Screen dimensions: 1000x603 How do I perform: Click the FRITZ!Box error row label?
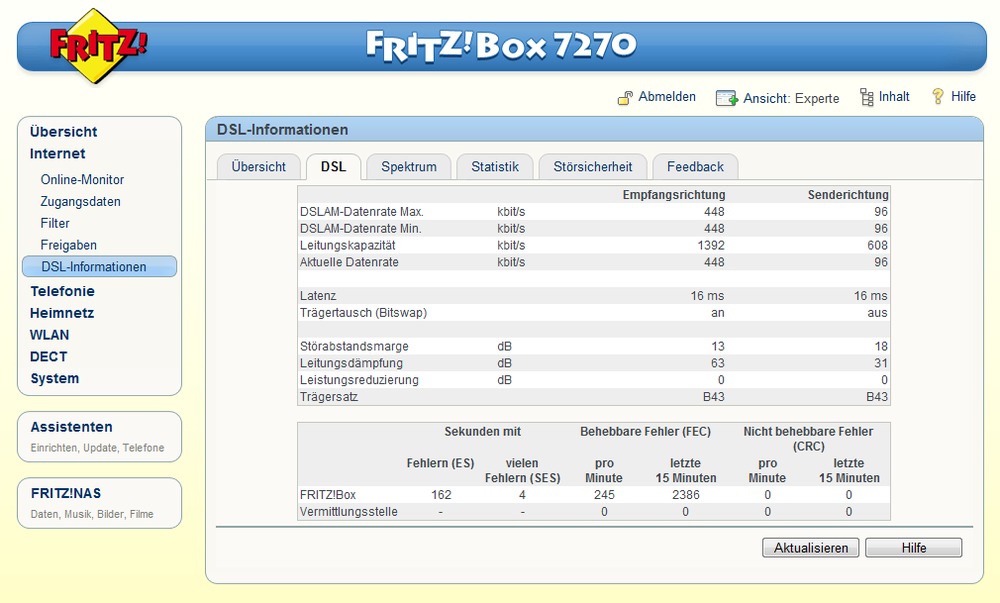[328, 495]
